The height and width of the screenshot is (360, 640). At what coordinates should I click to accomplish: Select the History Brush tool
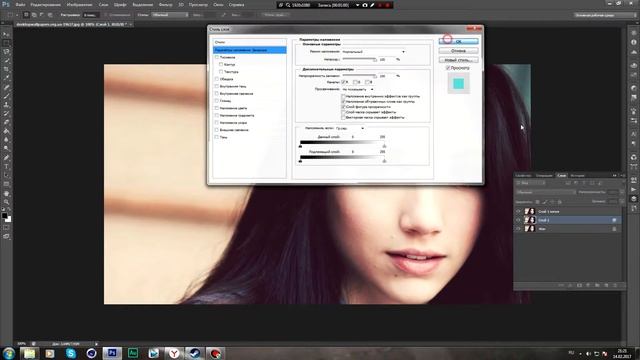point(6,114)
